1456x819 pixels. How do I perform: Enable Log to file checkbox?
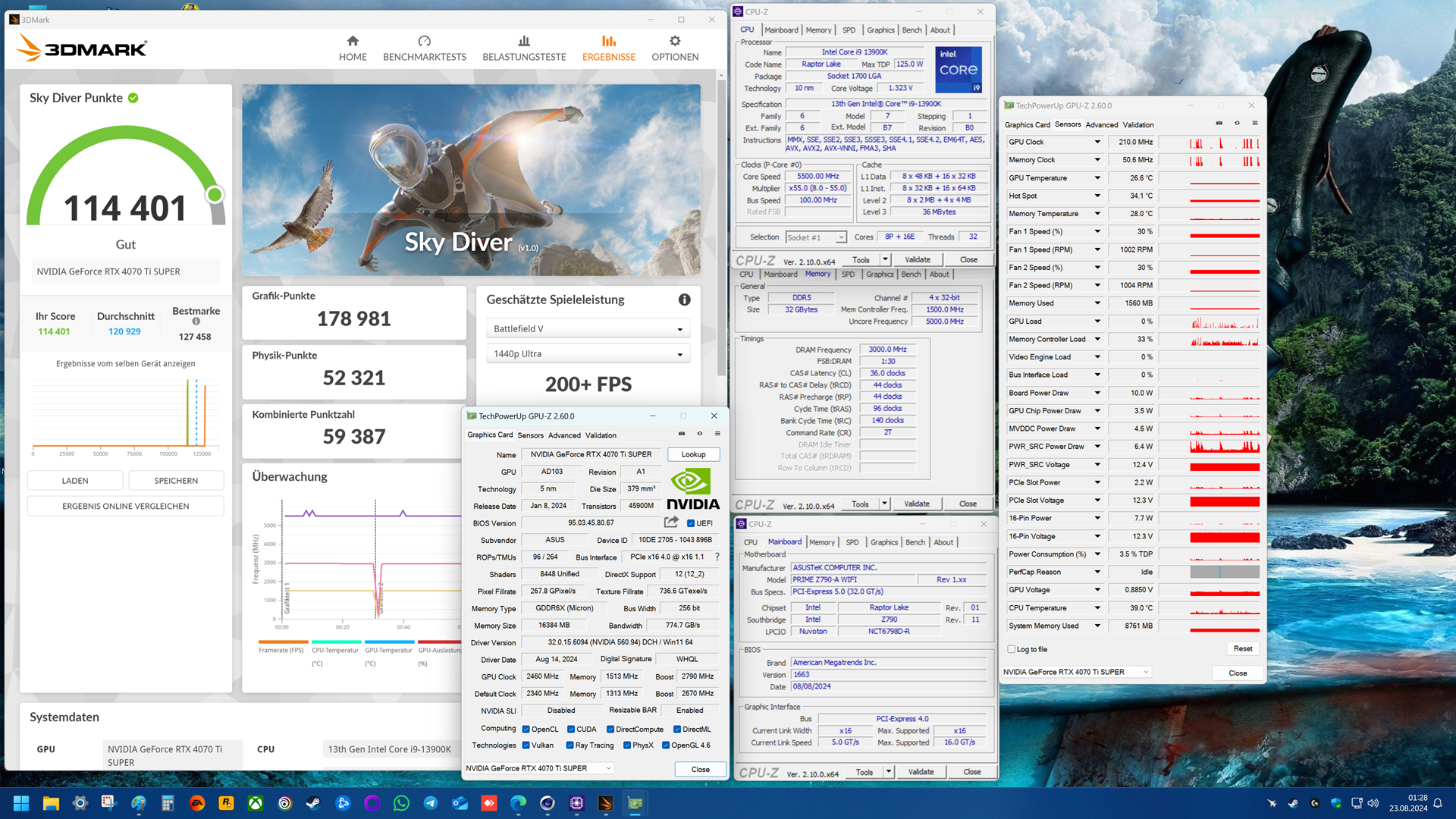click(x=1011, y=649)
